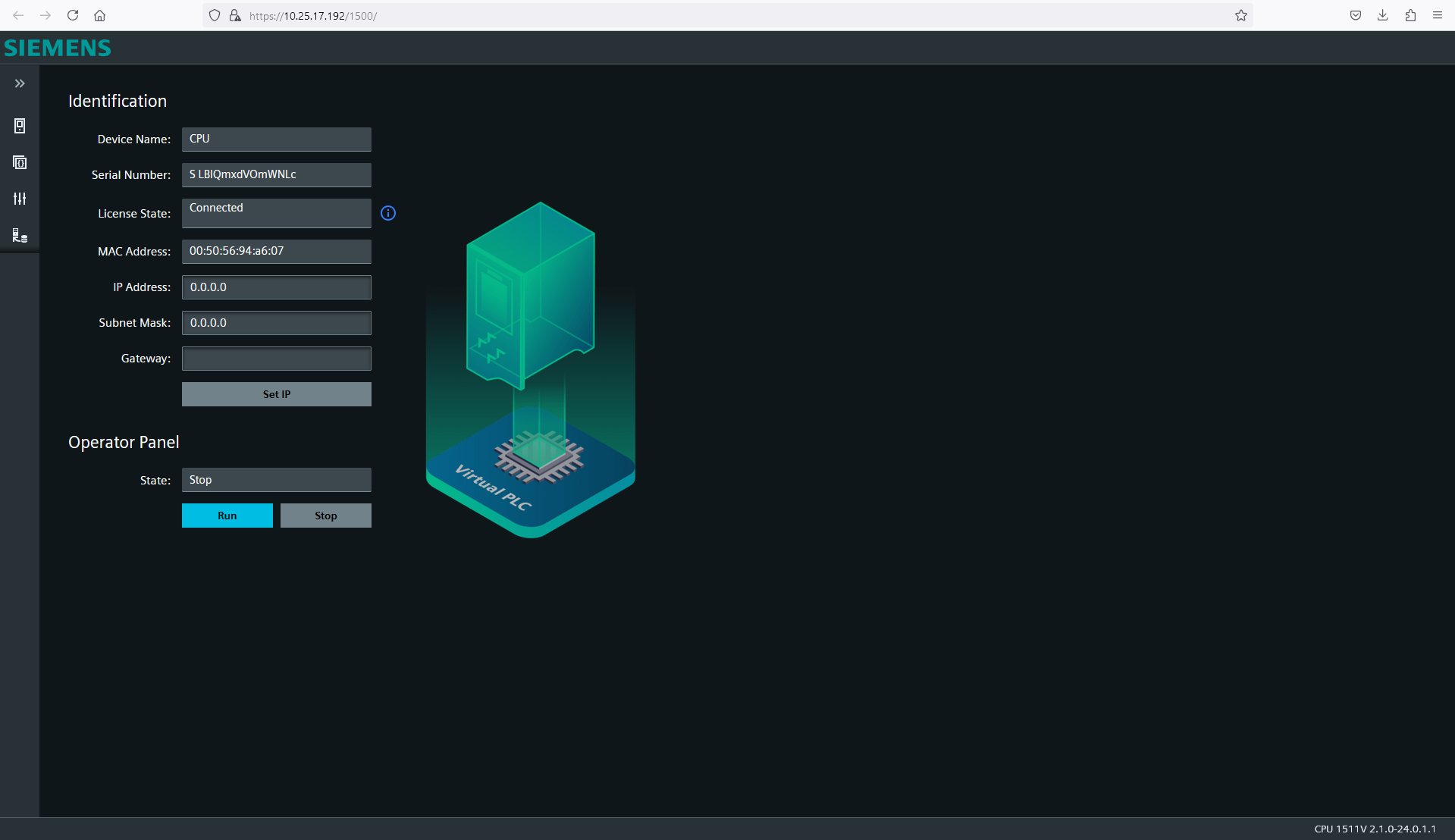Click the Stop button
The height and width of the screenshot is (840, 1455).
click(326, 516)
